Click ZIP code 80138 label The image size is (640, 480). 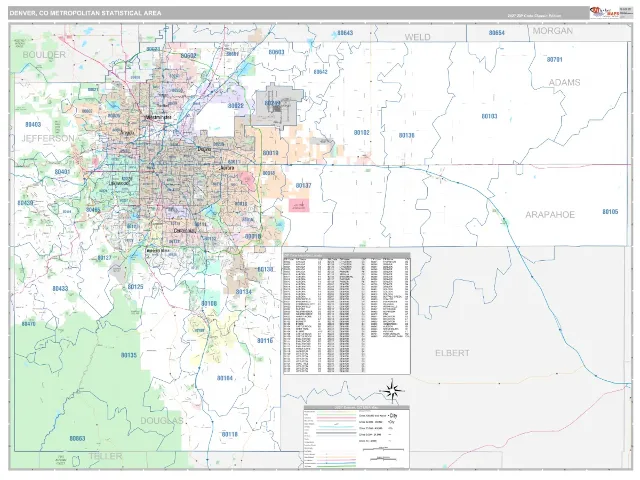[x=265, y=270]
